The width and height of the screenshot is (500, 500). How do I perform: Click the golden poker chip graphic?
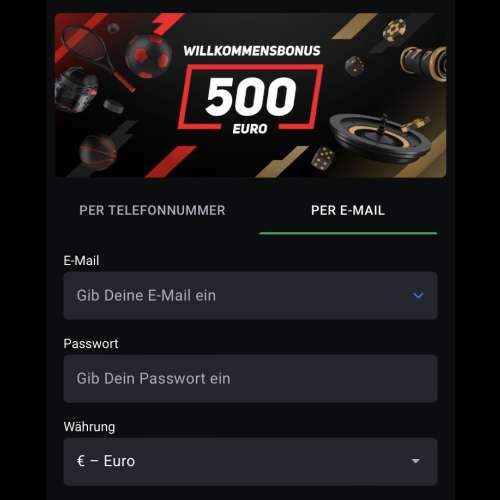click(x=395, y=30)
